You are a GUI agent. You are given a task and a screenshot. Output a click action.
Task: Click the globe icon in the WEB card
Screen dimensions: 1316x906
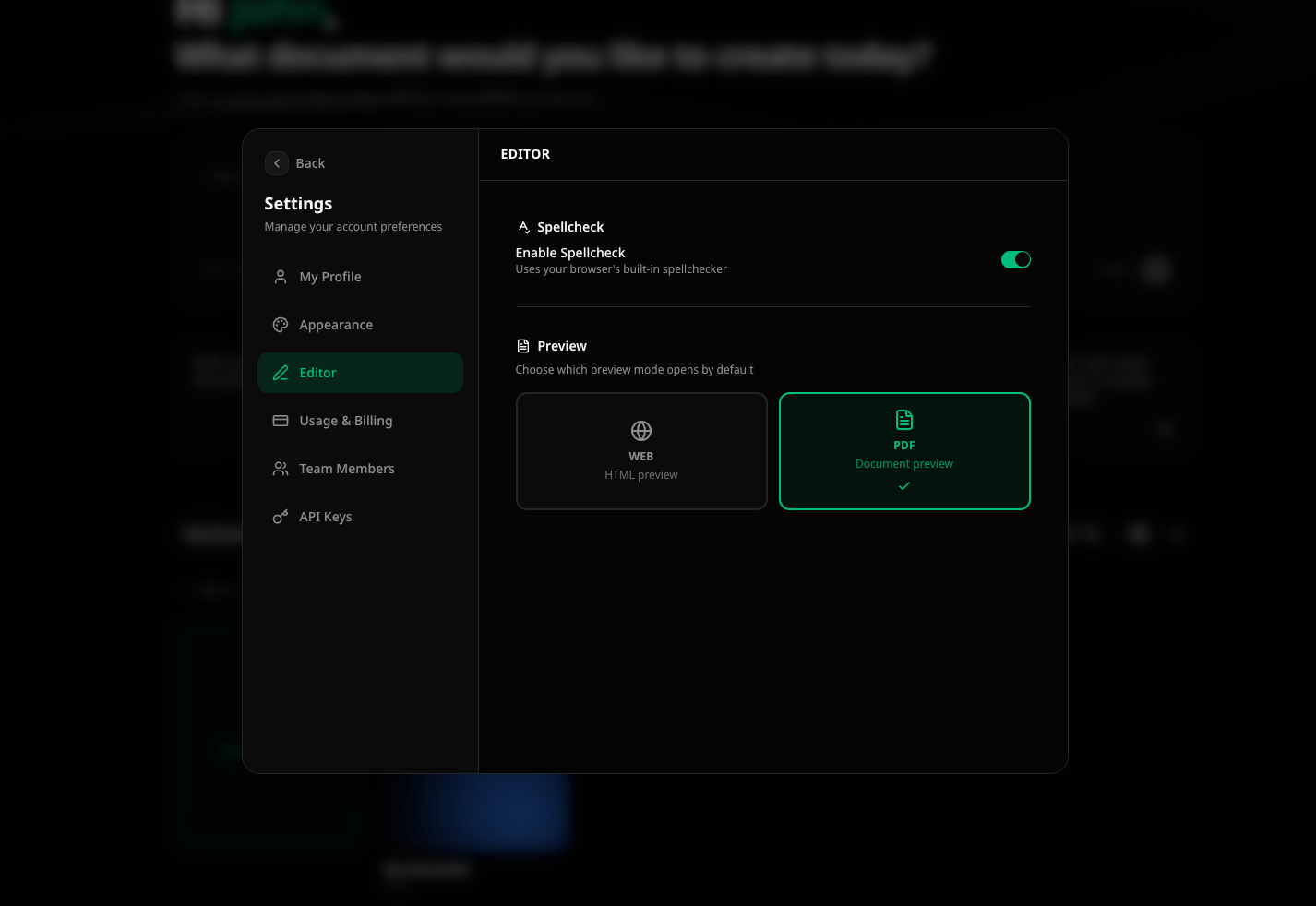coord(641,431)
